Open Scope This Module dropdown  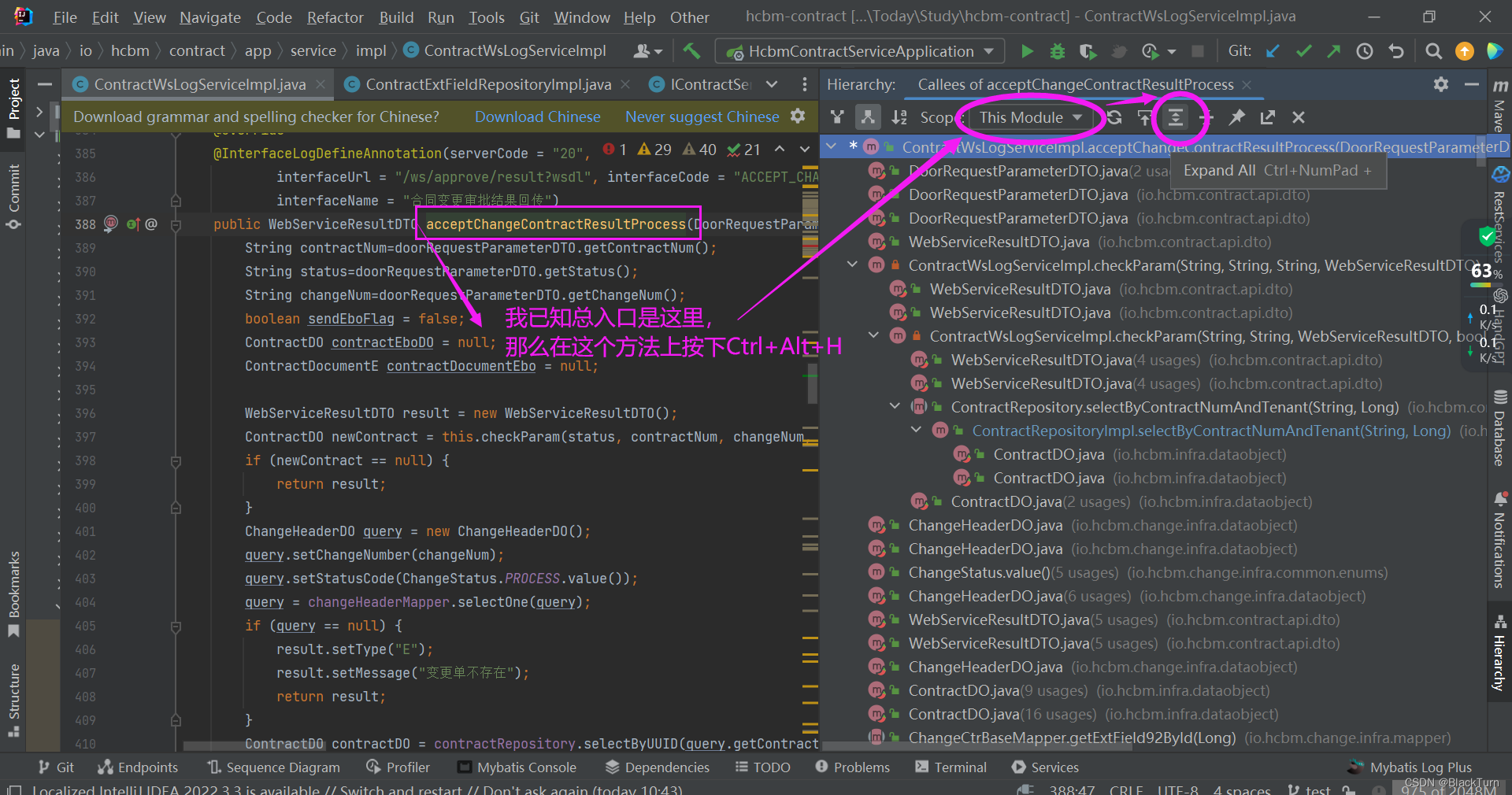pyautogui.click(x=1031, y=117)
